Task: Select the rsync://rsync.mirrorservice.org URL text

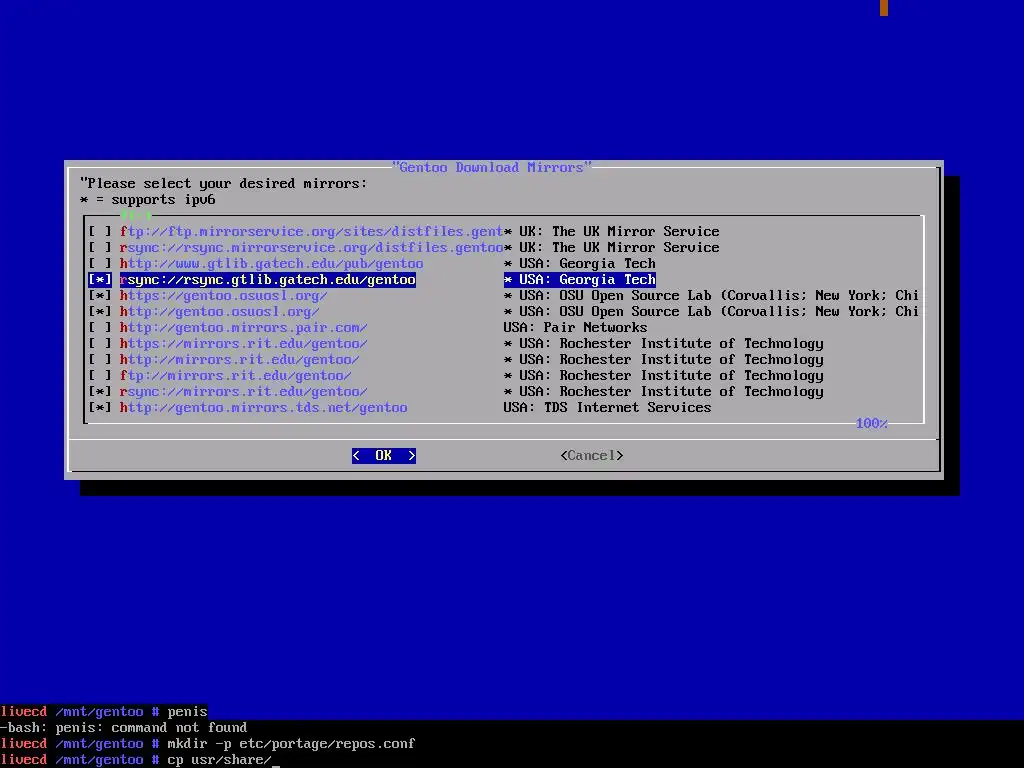Action: click(x=311, y=248)
